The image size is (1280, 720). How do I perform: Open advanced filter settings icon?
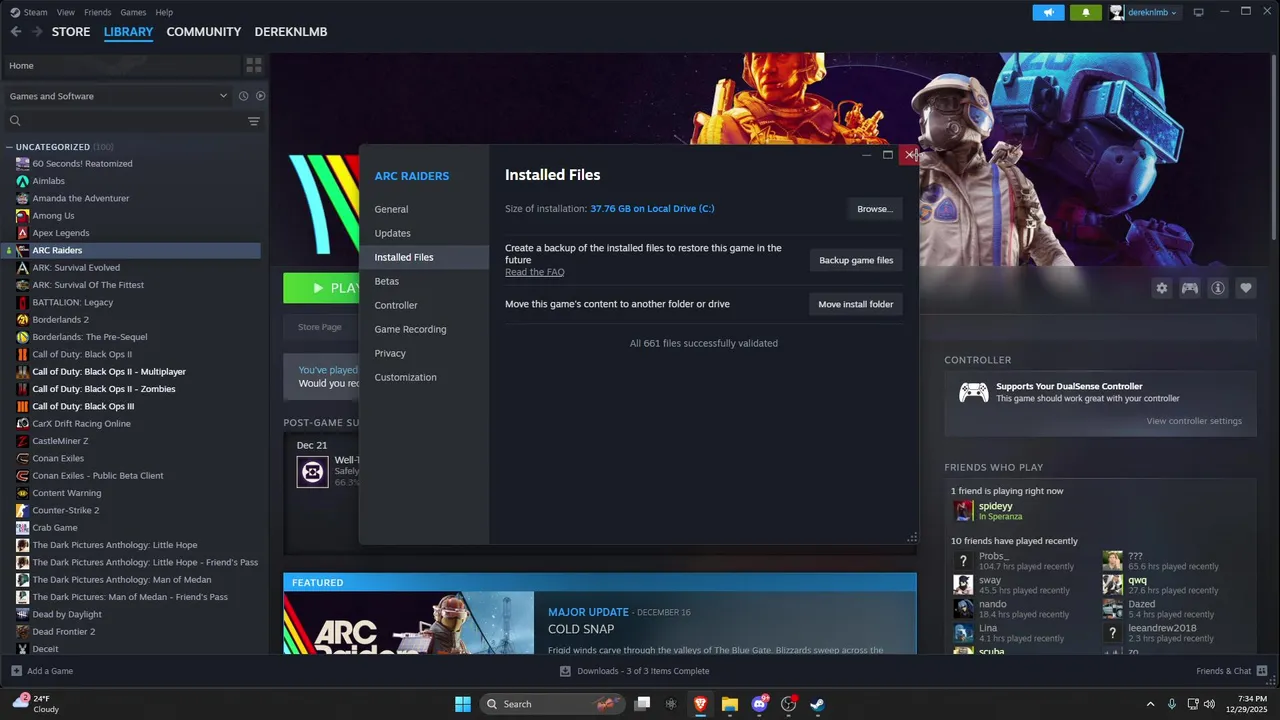254,121
